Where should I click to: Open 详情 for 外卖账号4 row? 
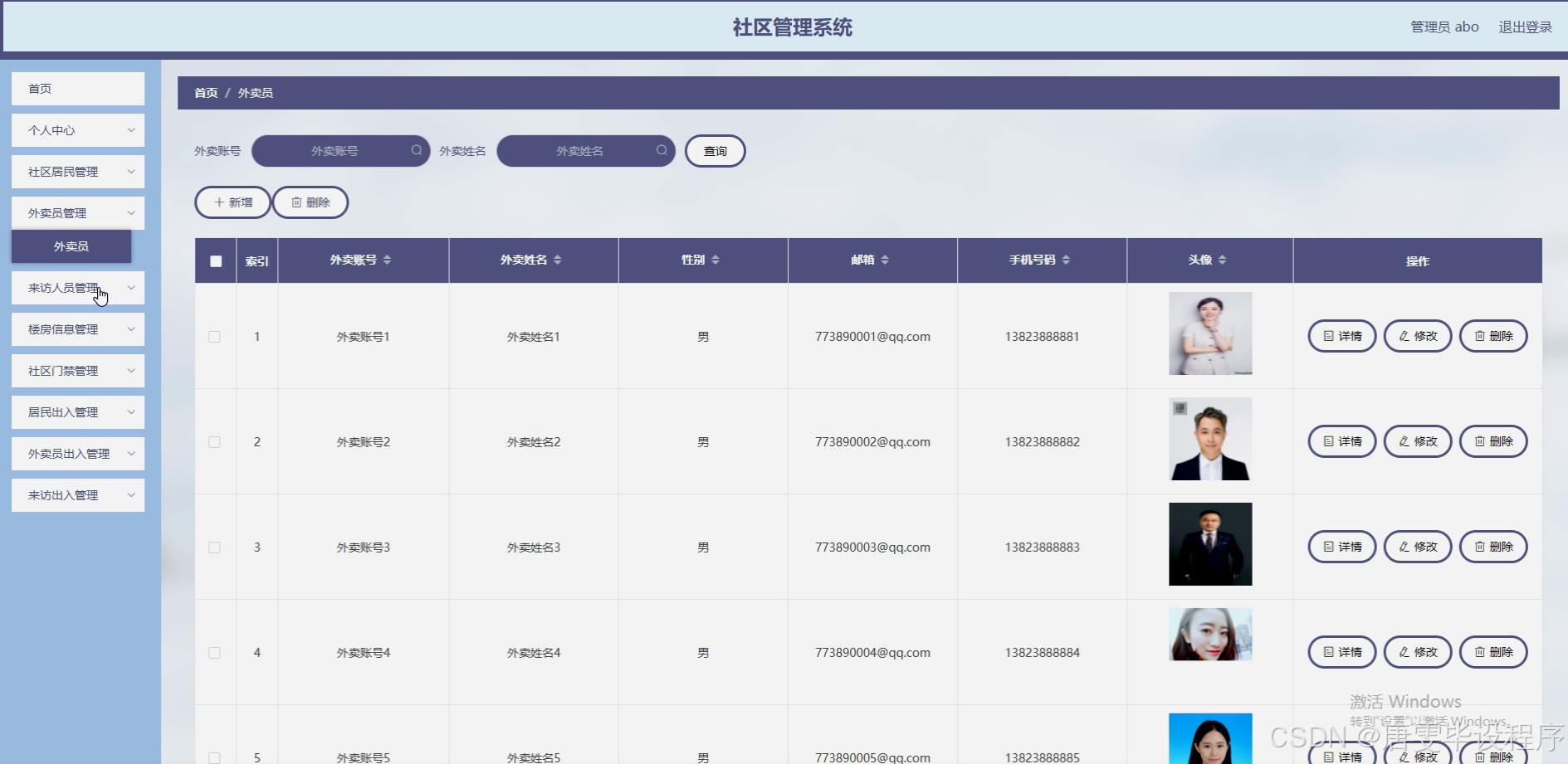(x=1342, y=652)
